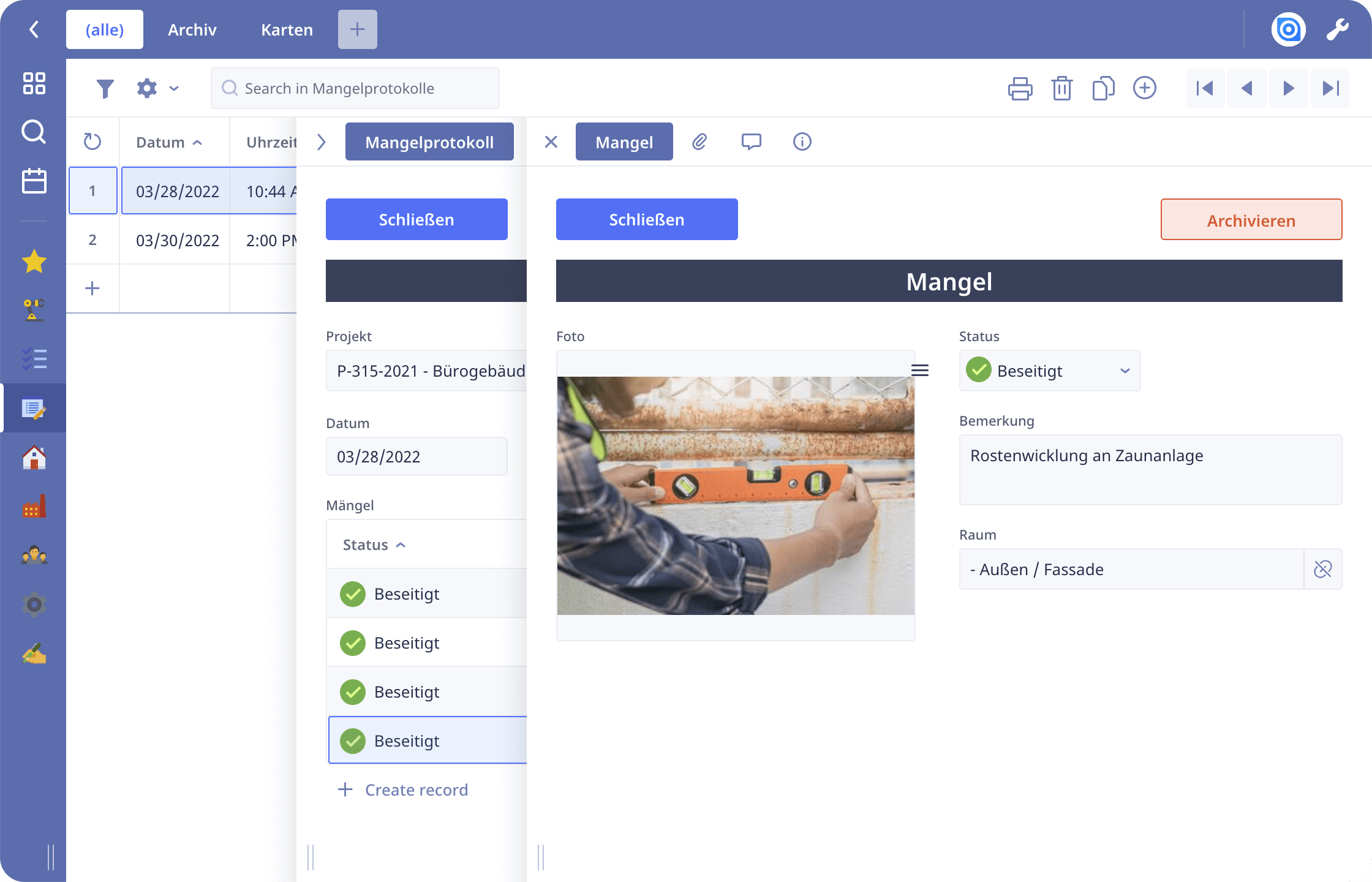Duplicate record with the copy icon

point(1103,88)
